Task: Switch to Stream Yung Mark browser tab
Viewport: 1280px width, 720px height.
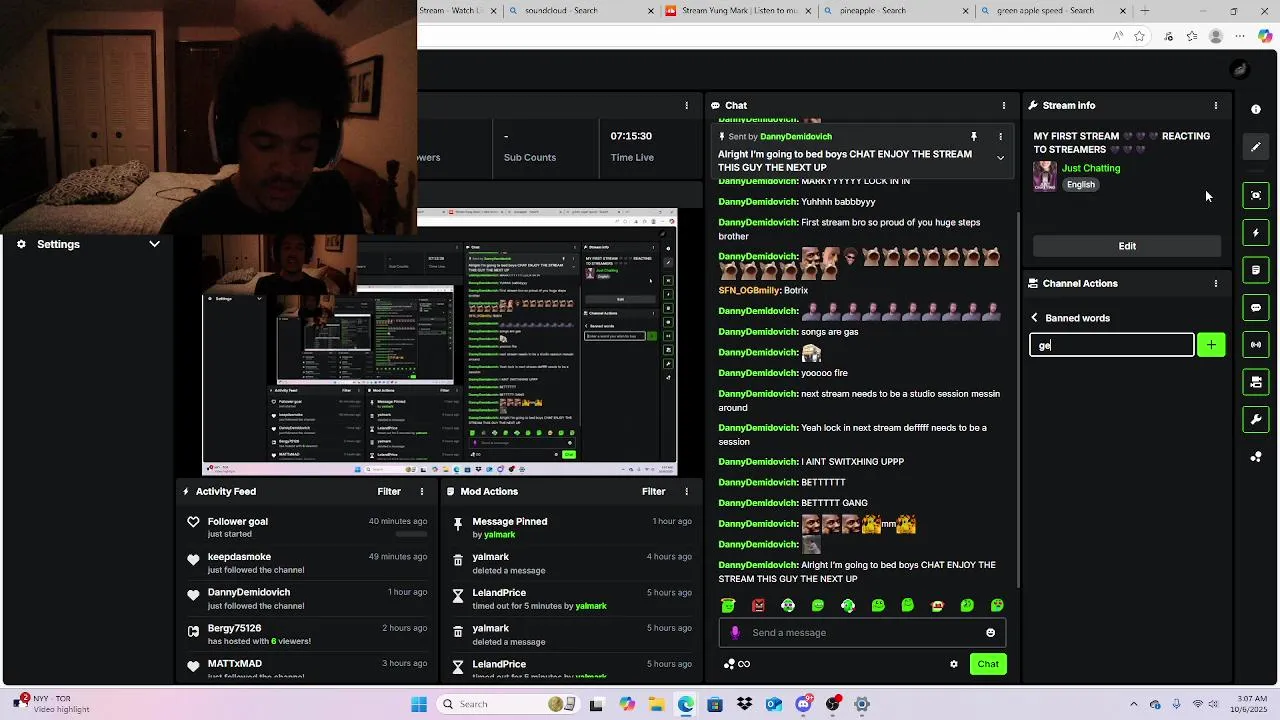Action: pyautogui.click(x=738, y=11)
